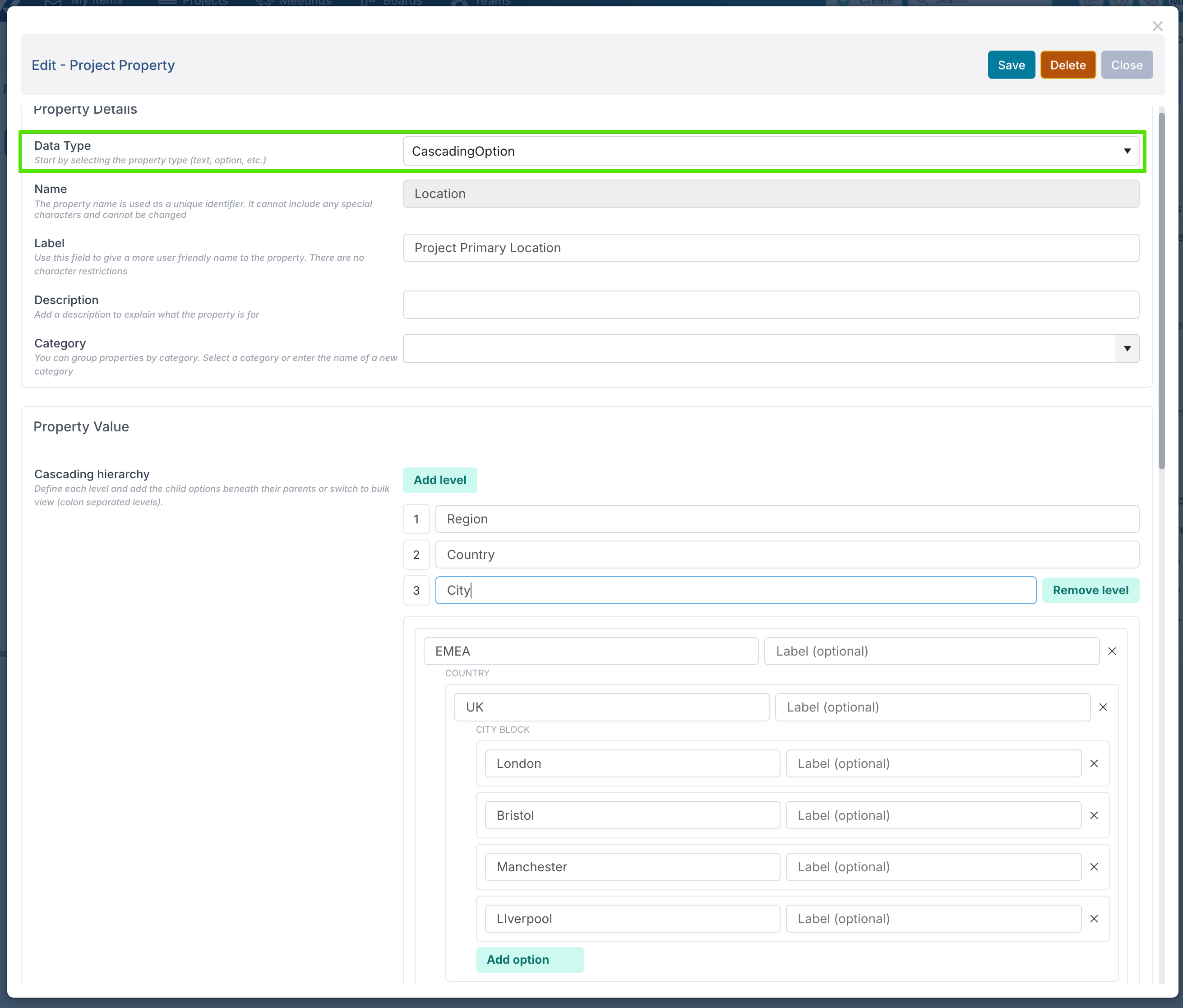Click the Region level name field
The height and width of the screenshot is (1008, 1183).
point(786,519)
